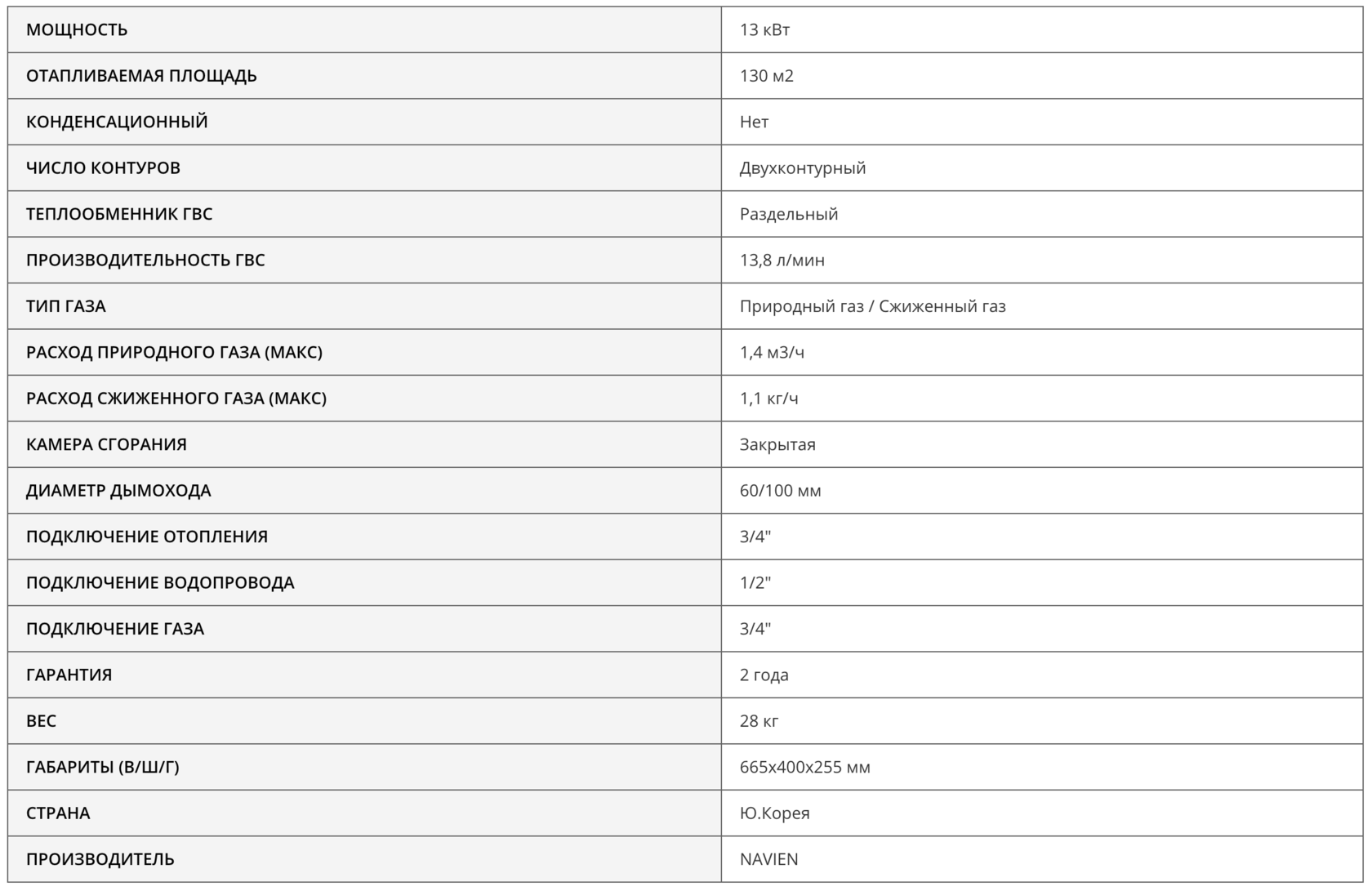
Task: Select the РАСХОД ПРИРОДНОГО ГАЗА (МАКС) label
Action: pyautogui.click(x=174, y=352)
